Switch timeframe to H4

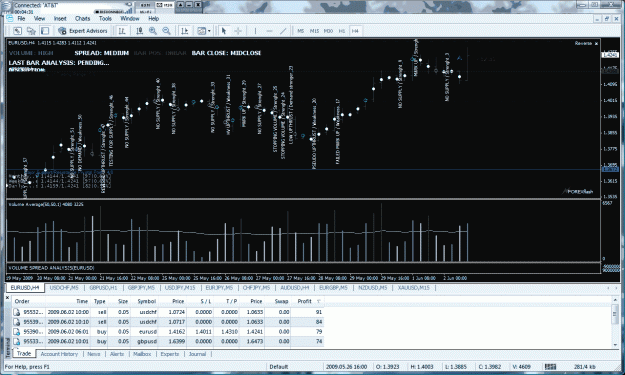355,31
